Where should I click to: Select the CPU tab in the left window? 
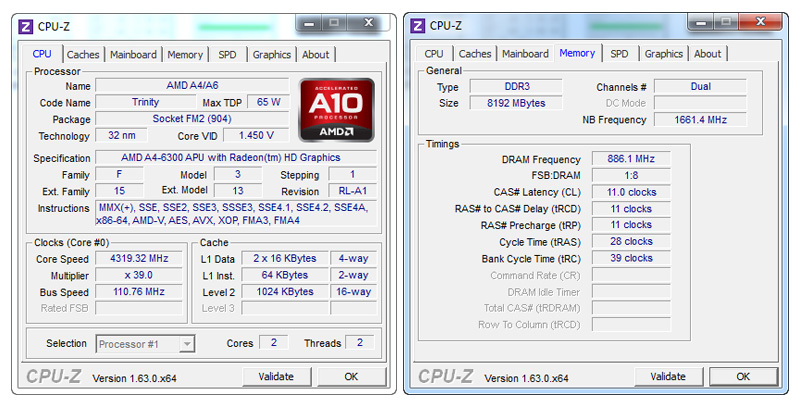[42, 54]
